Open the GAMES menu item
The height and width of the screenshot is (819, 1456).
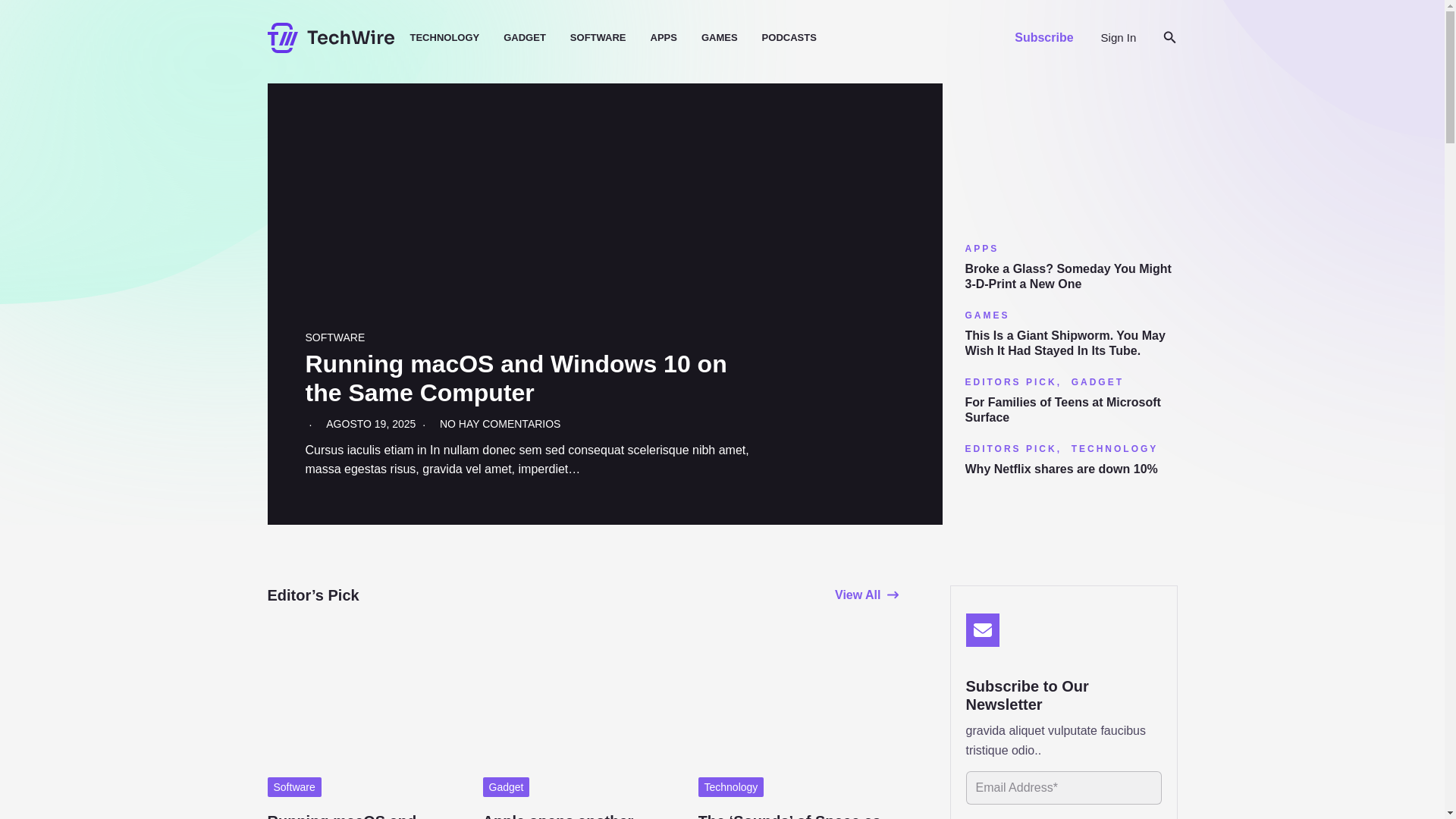click(719, 38)
